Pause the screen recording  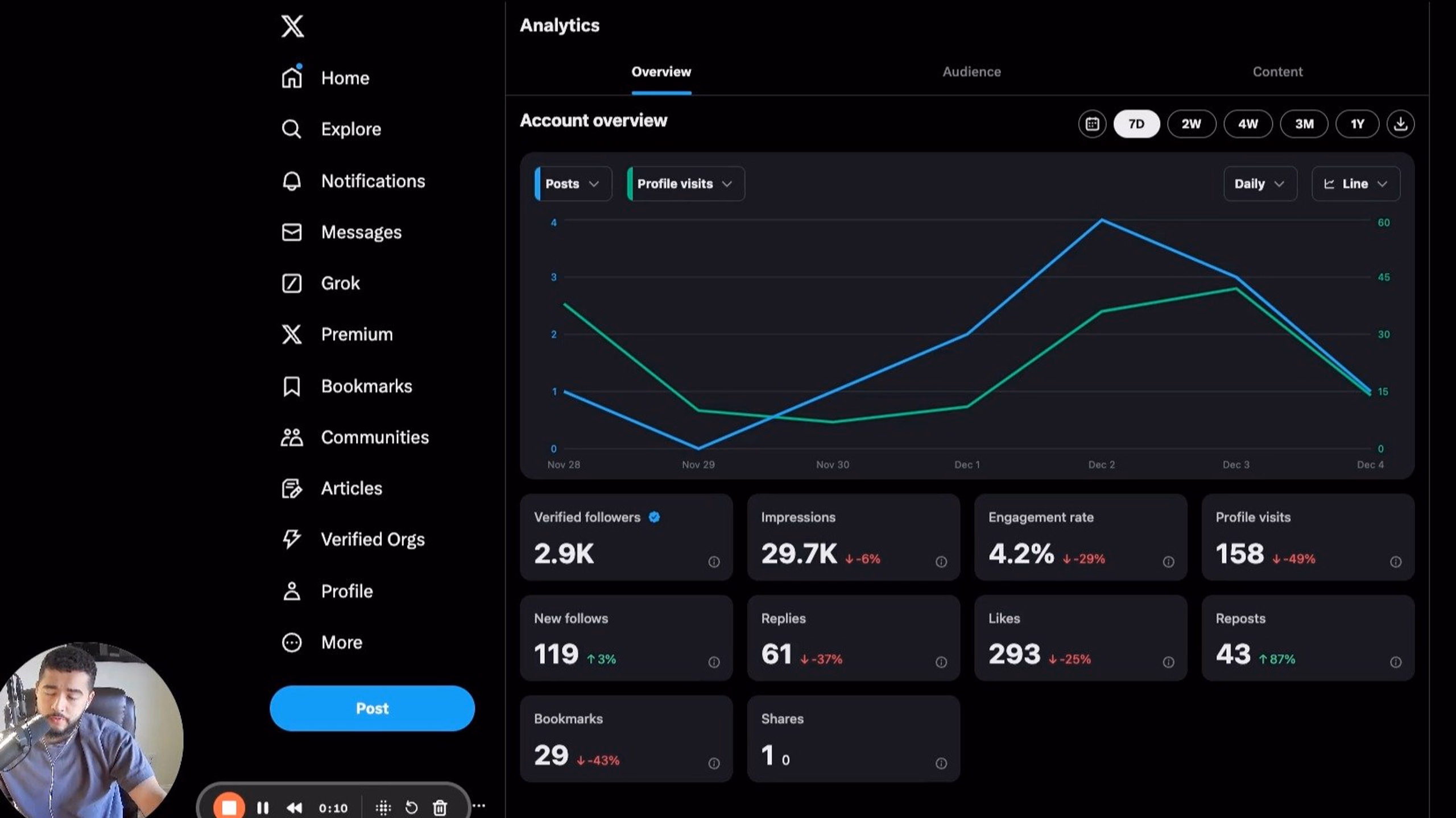263,808
